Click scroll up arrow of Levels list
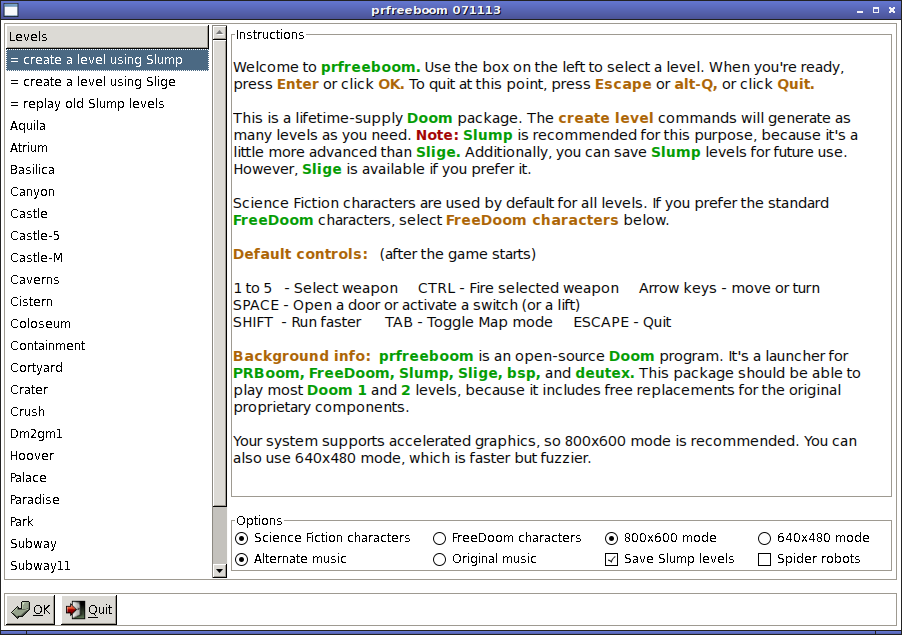Image resolution: width=902 pixels, height=635 pixels. coord(219,33)
